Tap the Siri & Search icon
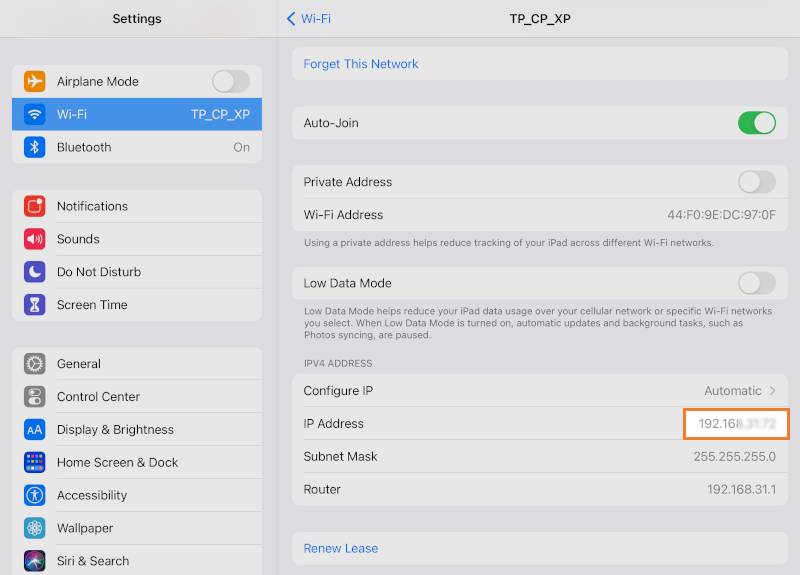Screen dimensions: 800x575 35,561
